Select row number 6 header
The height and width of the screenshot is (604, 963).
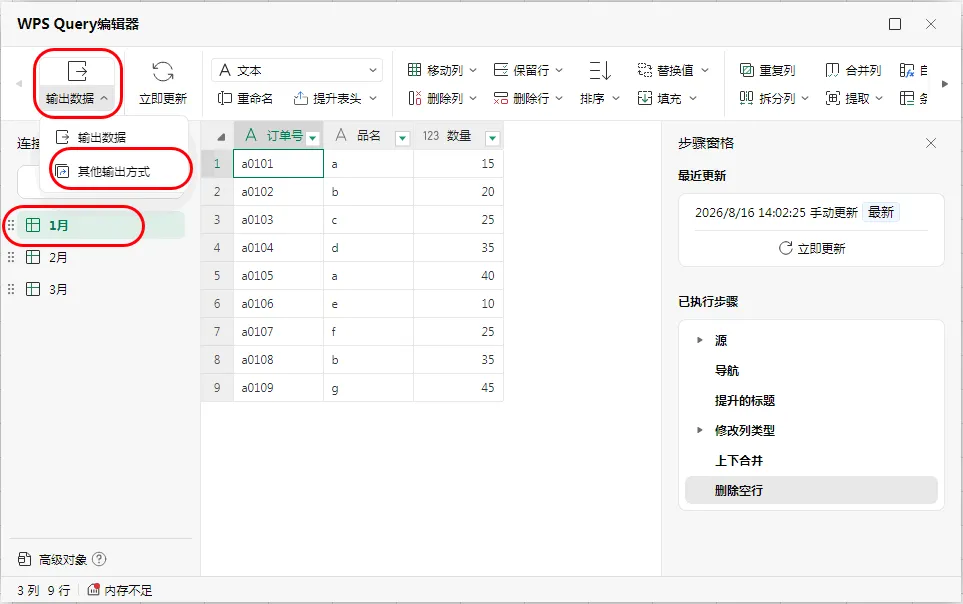pyautogui.click(x=217, y=304)
